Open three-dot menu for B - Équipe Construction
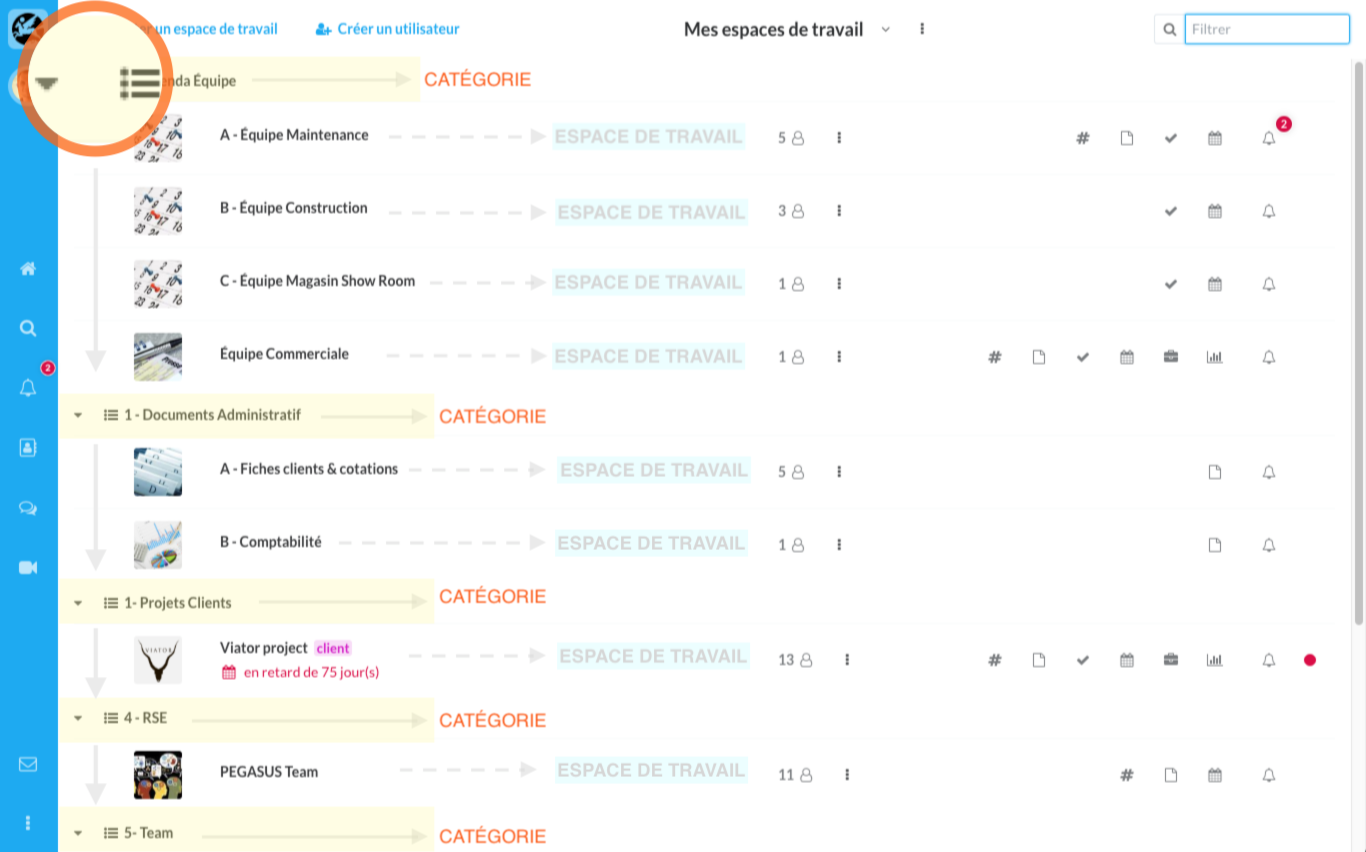 (x=839, y=211)
